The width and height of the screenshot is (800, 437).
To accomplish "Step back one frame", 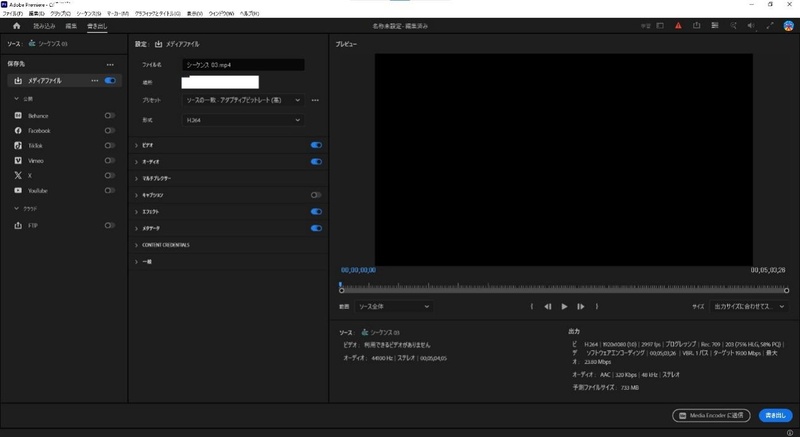I will pos(547,306).
